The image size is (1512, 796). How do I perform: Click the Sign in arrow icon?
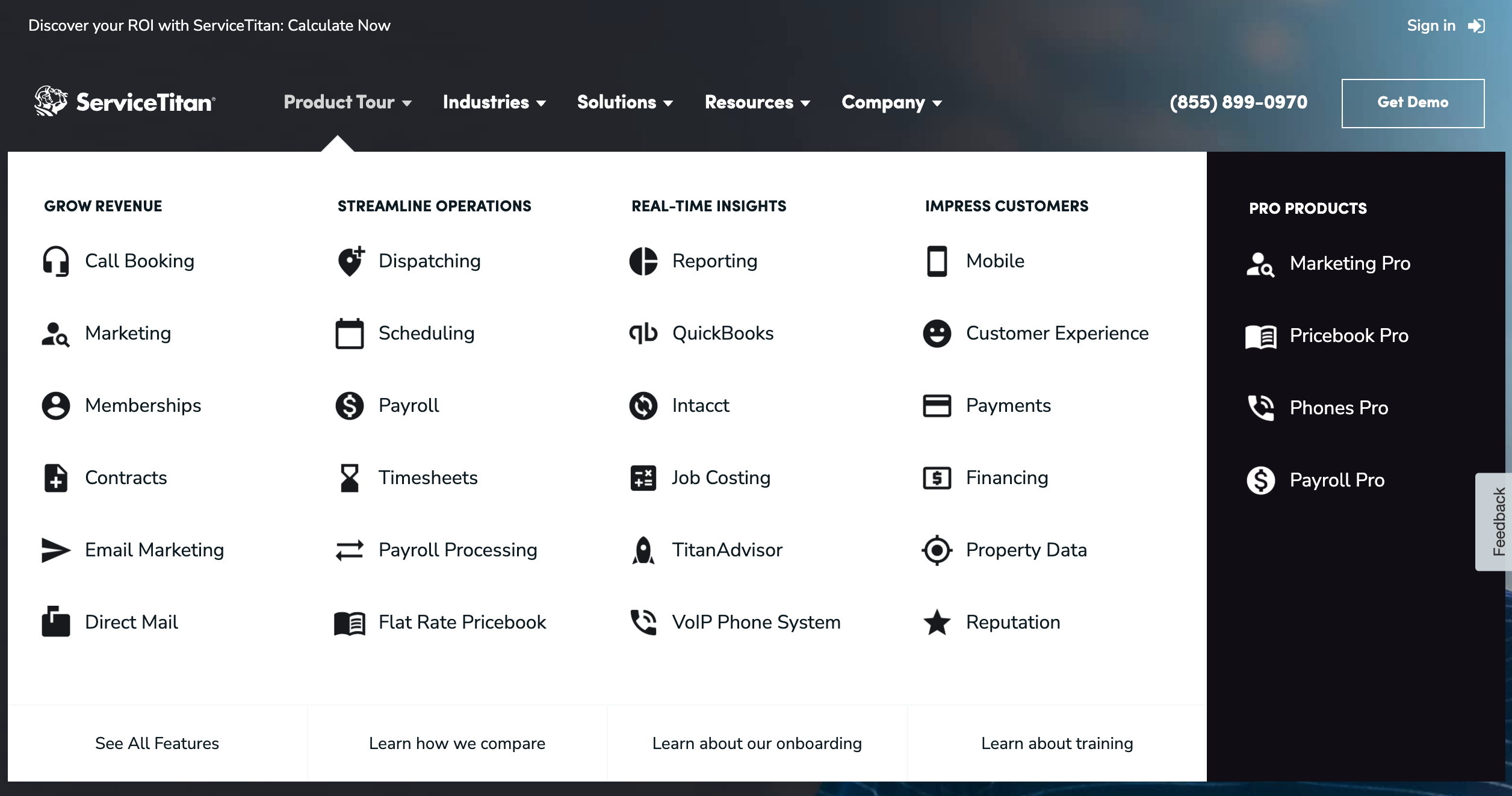[1476, 26]
